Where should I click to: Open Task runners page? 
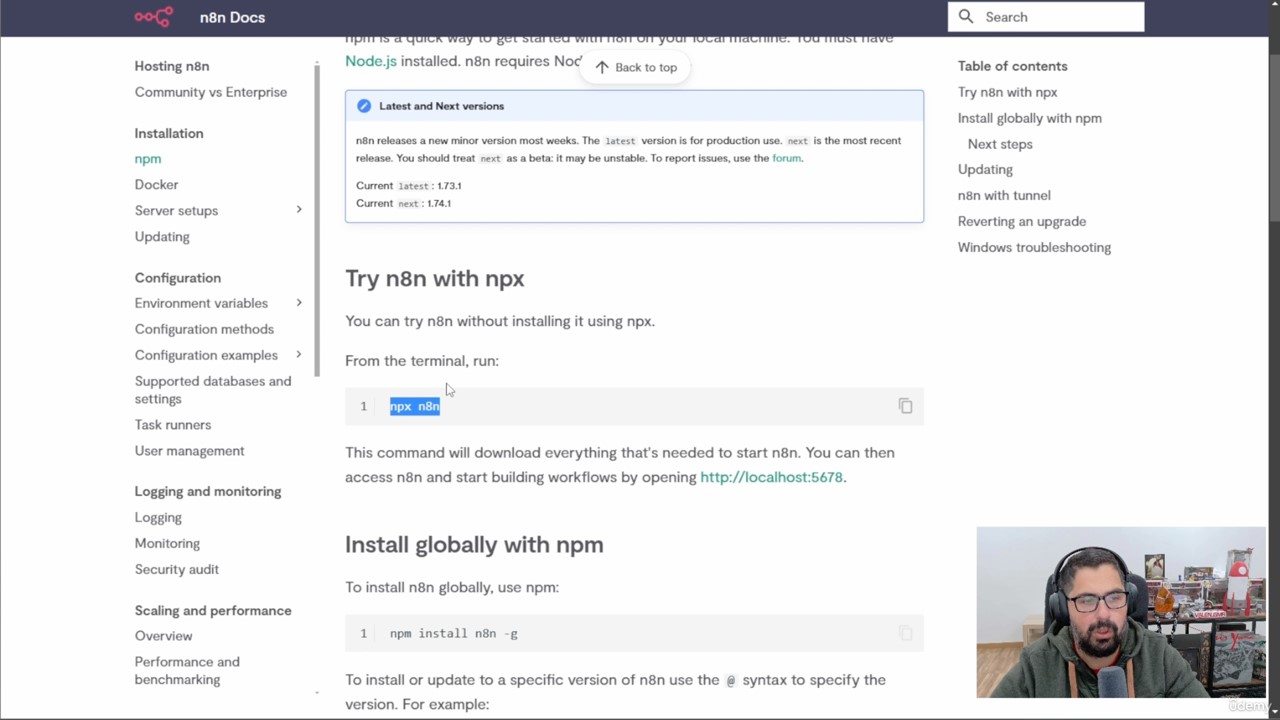[x=173, y=425]
